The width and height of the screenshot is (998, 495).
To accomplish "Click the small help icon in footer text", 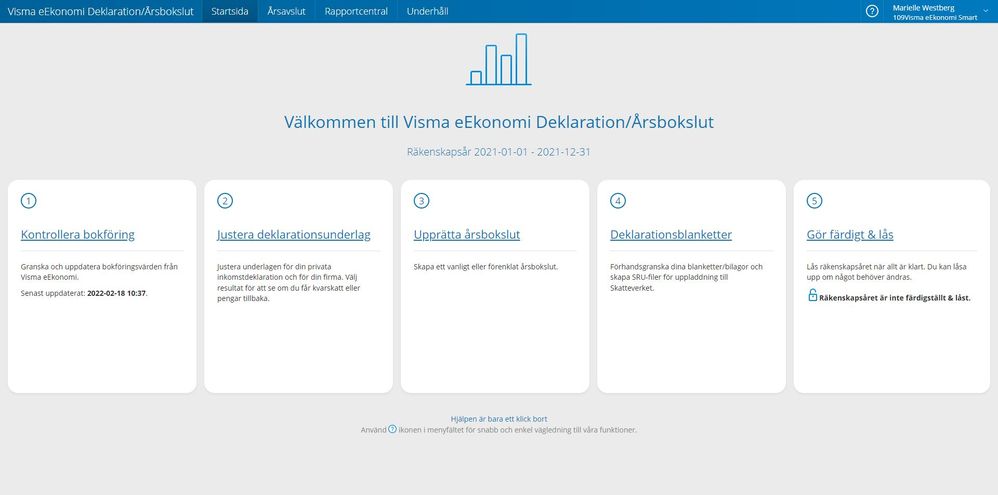I will tap(392, 429).
